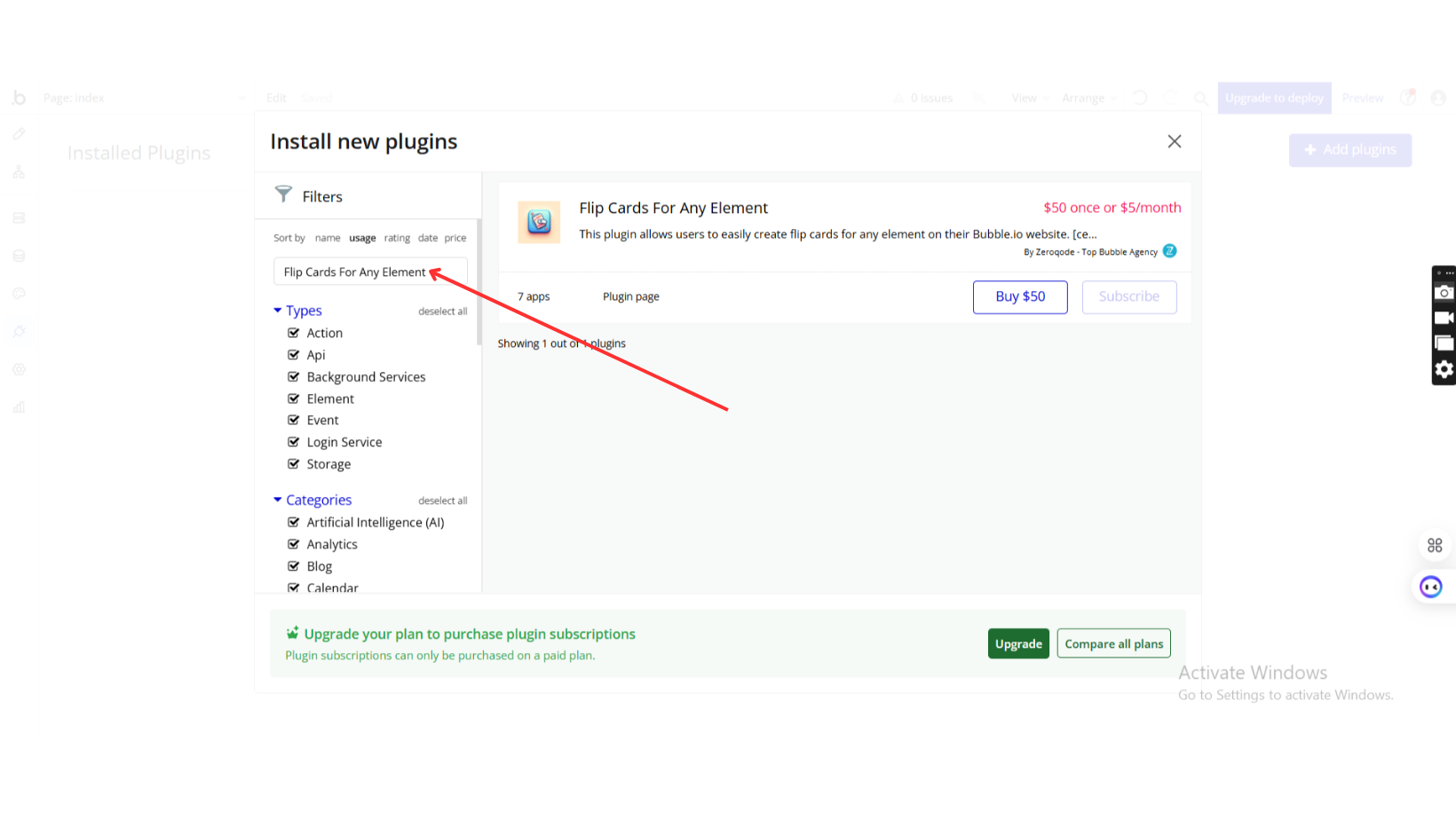The height and width of the screenshot is (820, 1456).
Task: Click the element inspector icon beside issues
Action: click(x=979, y=98)
